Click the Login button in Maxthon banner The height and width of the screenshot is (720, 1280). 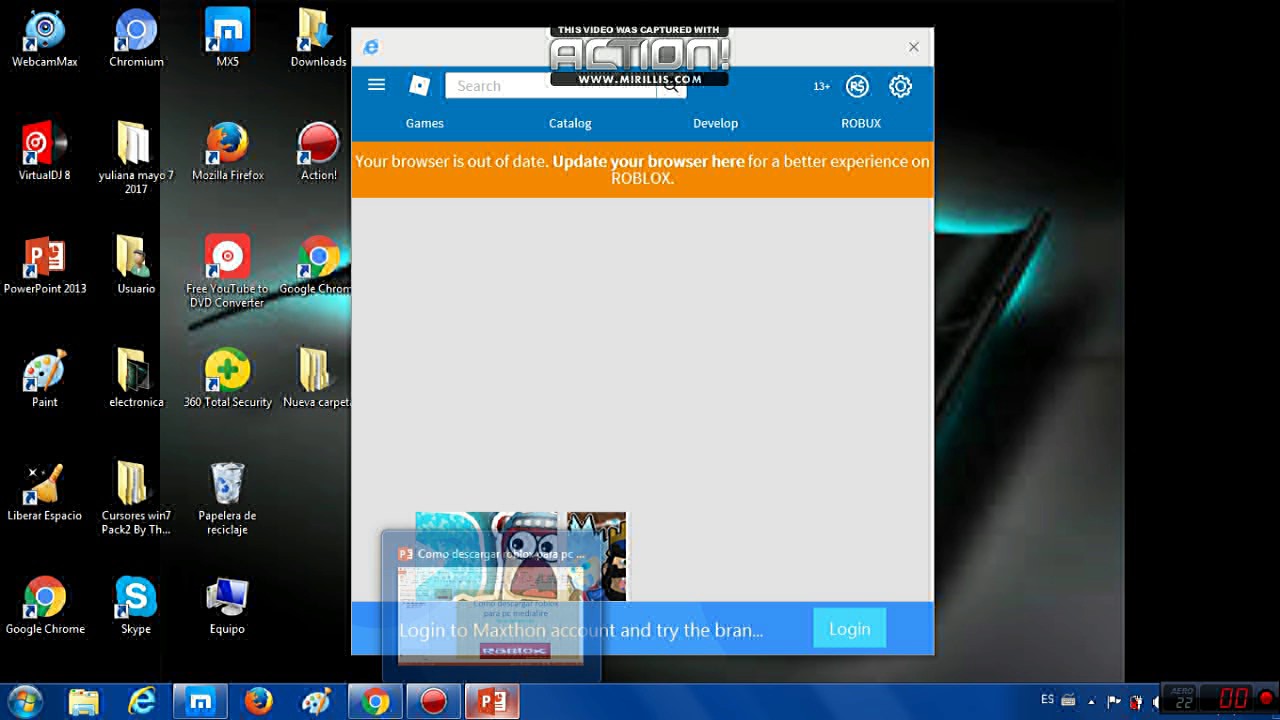[x=849, y=628]
